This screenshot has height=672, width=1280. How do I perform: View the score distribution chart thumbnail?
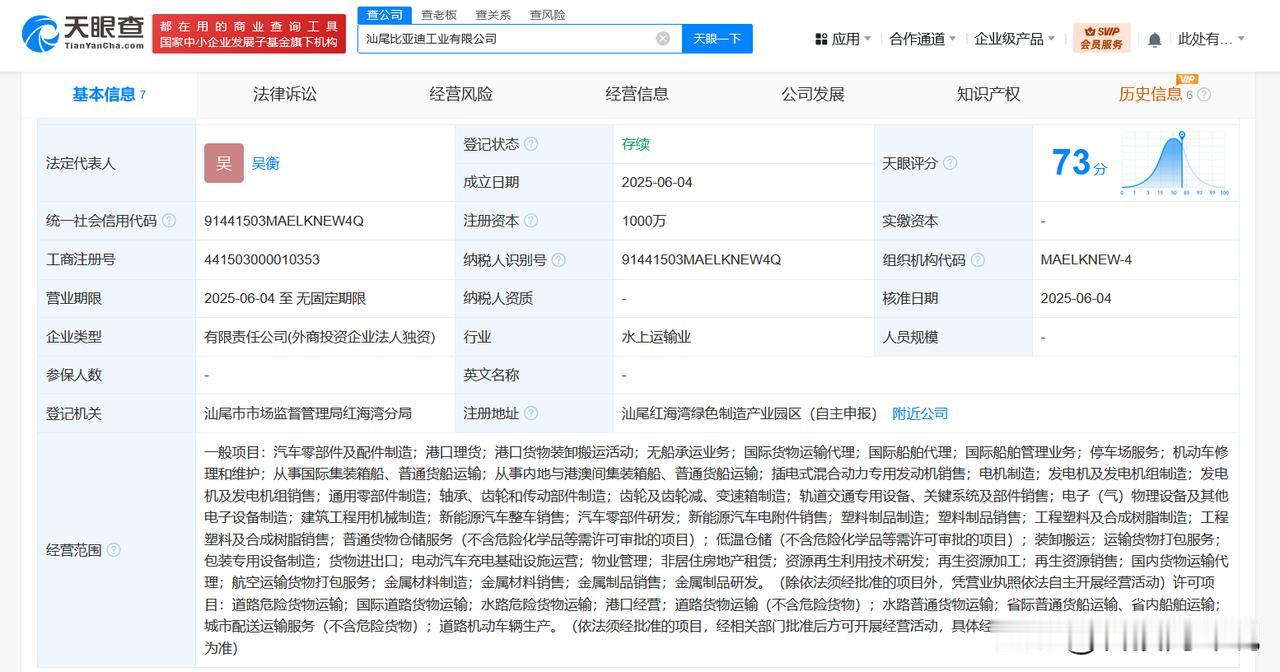pyautogui.click(x=1175, y=163)
